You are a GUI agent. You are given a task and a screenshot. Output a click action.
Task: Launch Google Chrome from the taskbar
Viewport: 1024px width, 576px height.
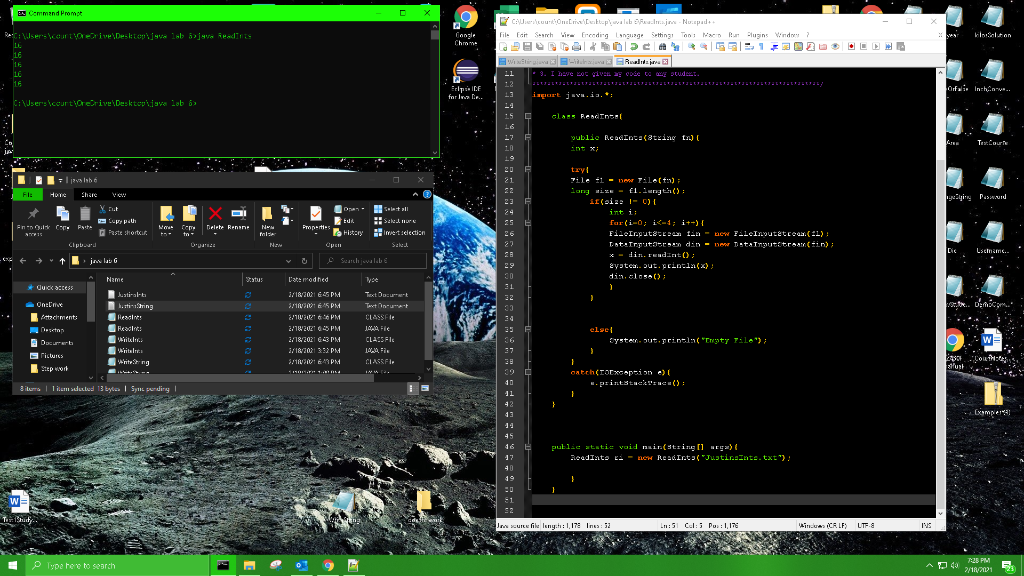coord(328,564)
